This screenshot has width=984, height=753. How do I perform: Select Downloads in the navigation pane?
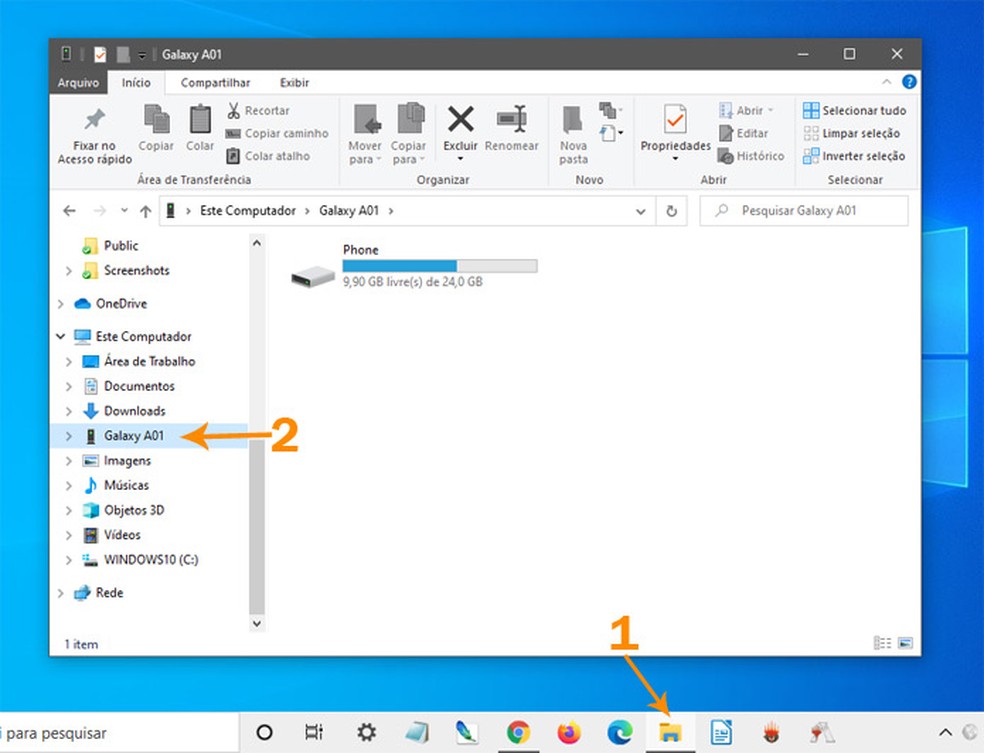(x=134, y=411)
